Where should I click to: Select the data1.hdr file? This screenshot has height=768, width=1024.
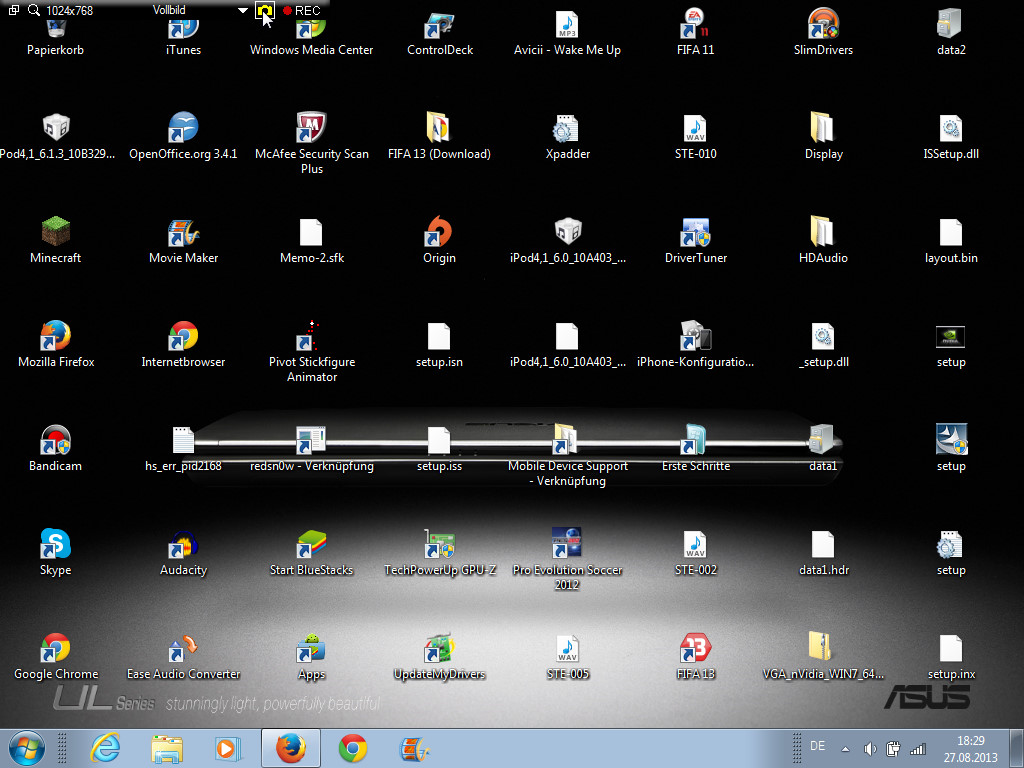click(824, 552)
